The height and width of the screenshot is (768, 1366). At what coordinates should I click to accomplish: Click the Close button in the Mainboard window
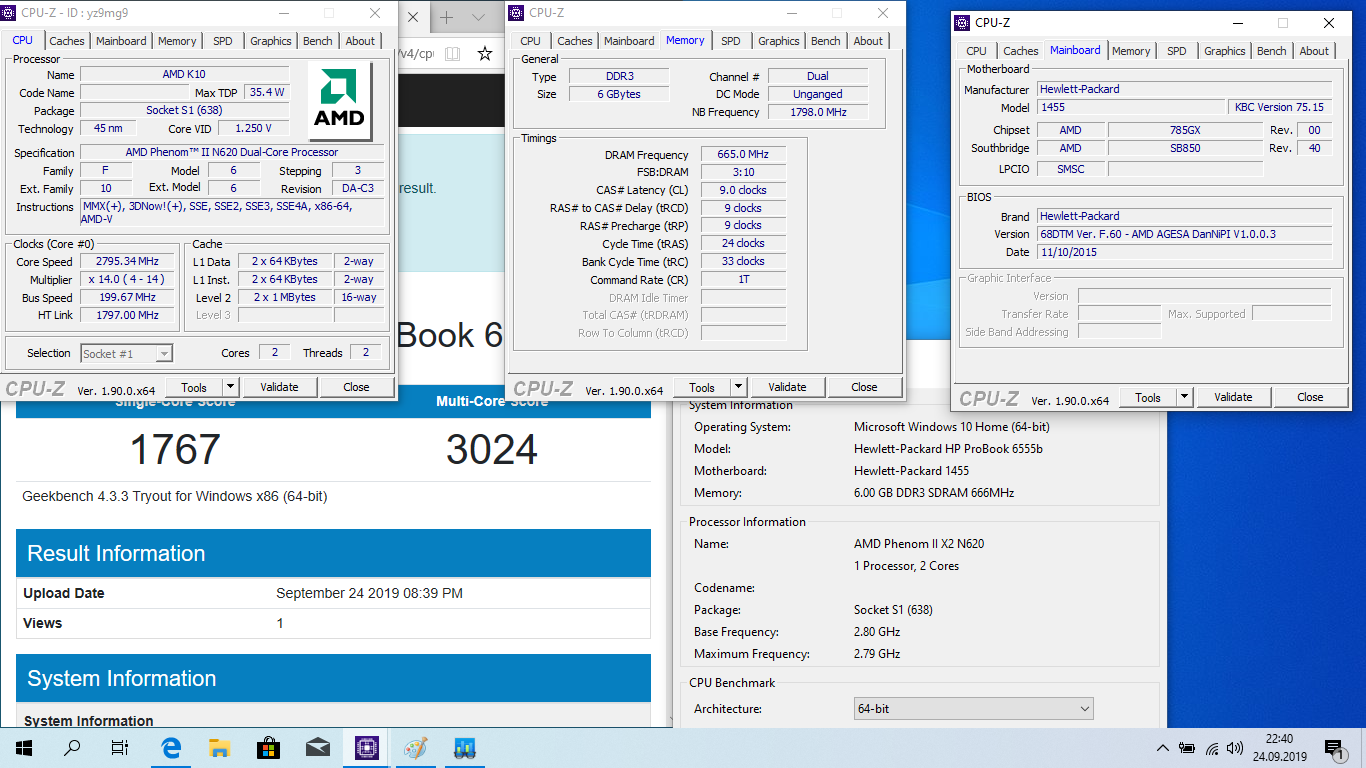tap(1310, 397)
